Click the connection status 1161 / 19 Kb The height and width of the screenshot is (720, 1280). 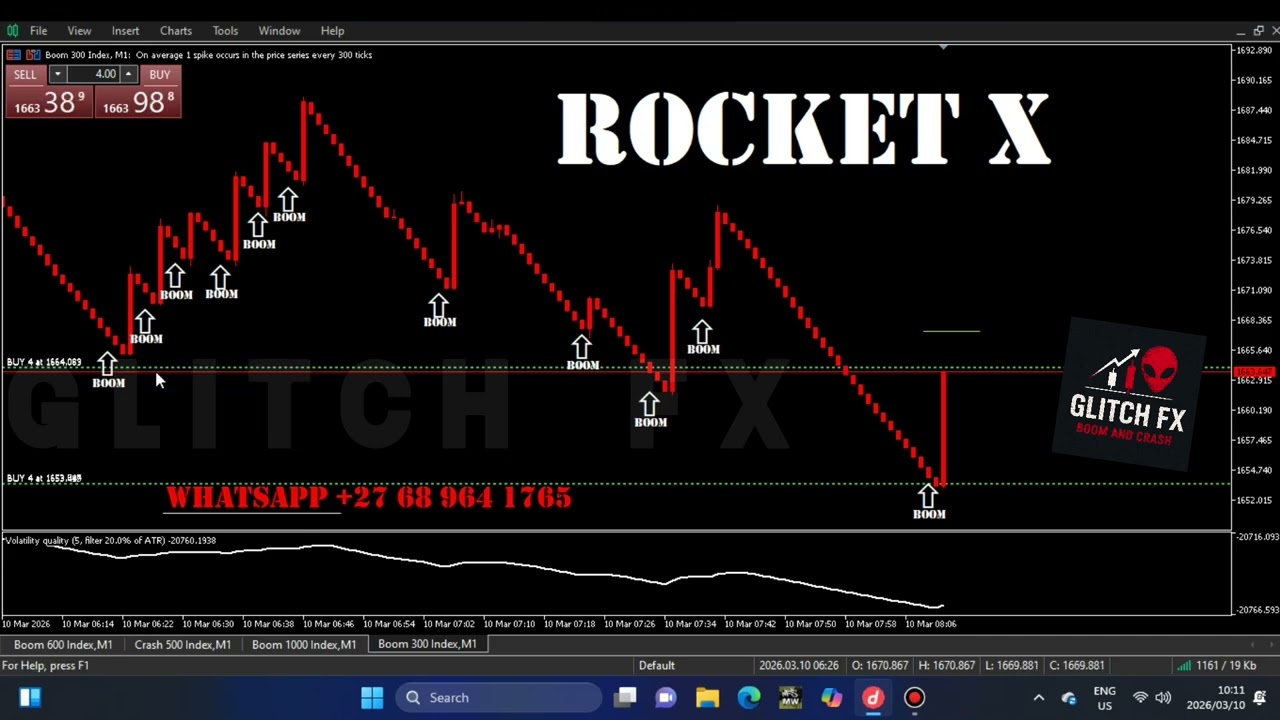(x=1216, y=666)
